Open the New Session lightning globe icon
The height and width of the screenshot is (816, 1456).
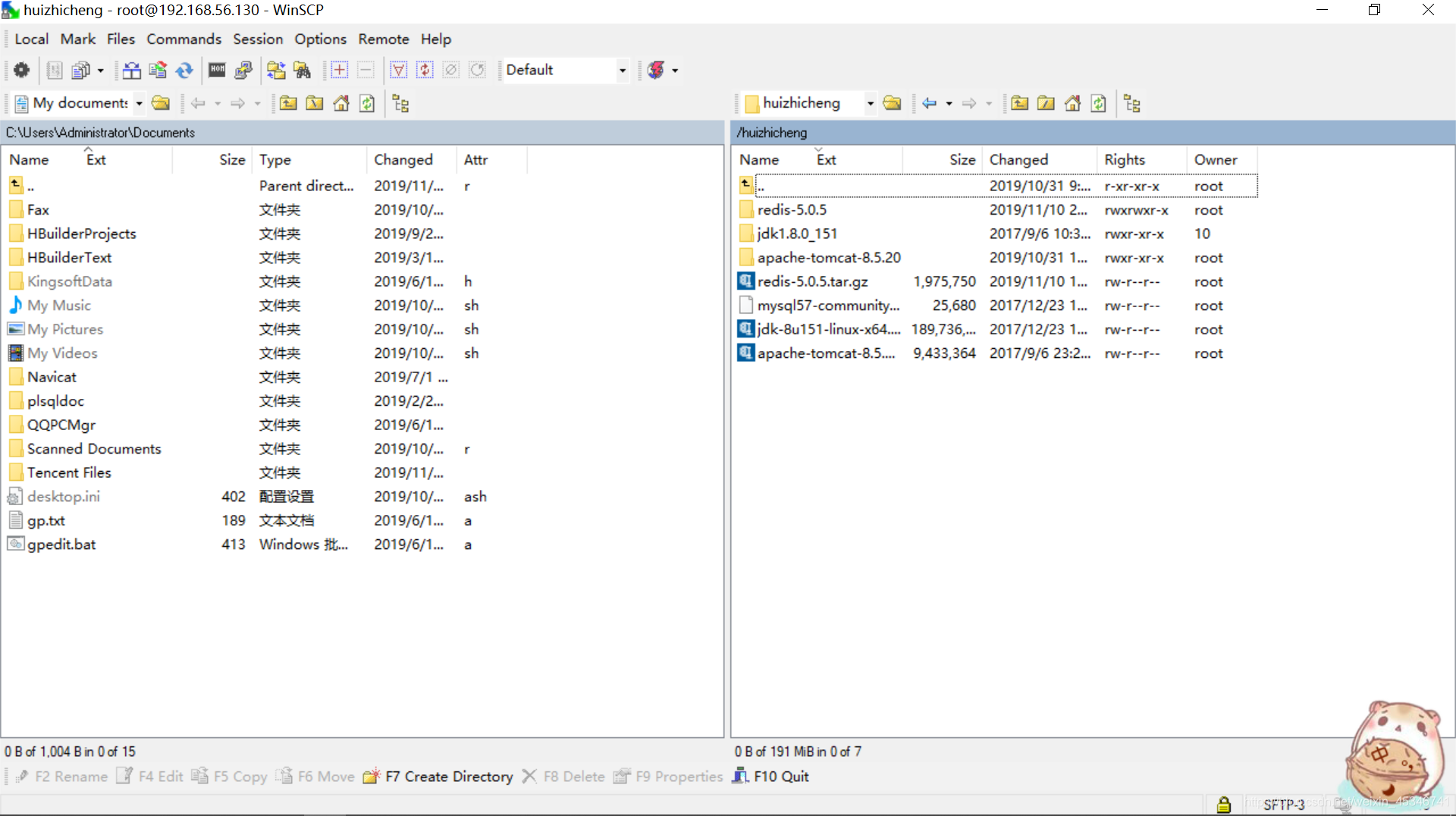657,70
